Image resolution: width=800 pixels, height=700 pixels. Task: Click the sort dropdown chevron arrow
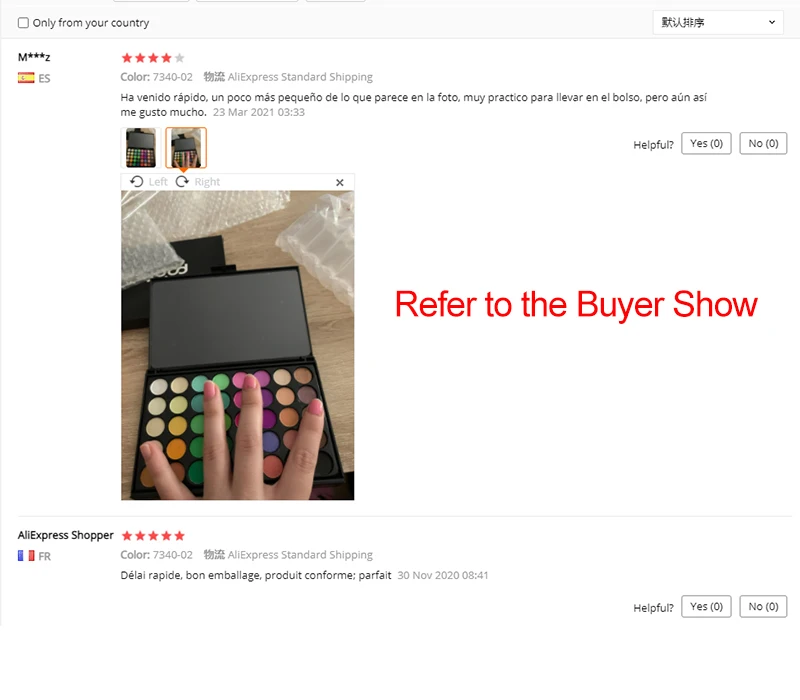point(772,22)
